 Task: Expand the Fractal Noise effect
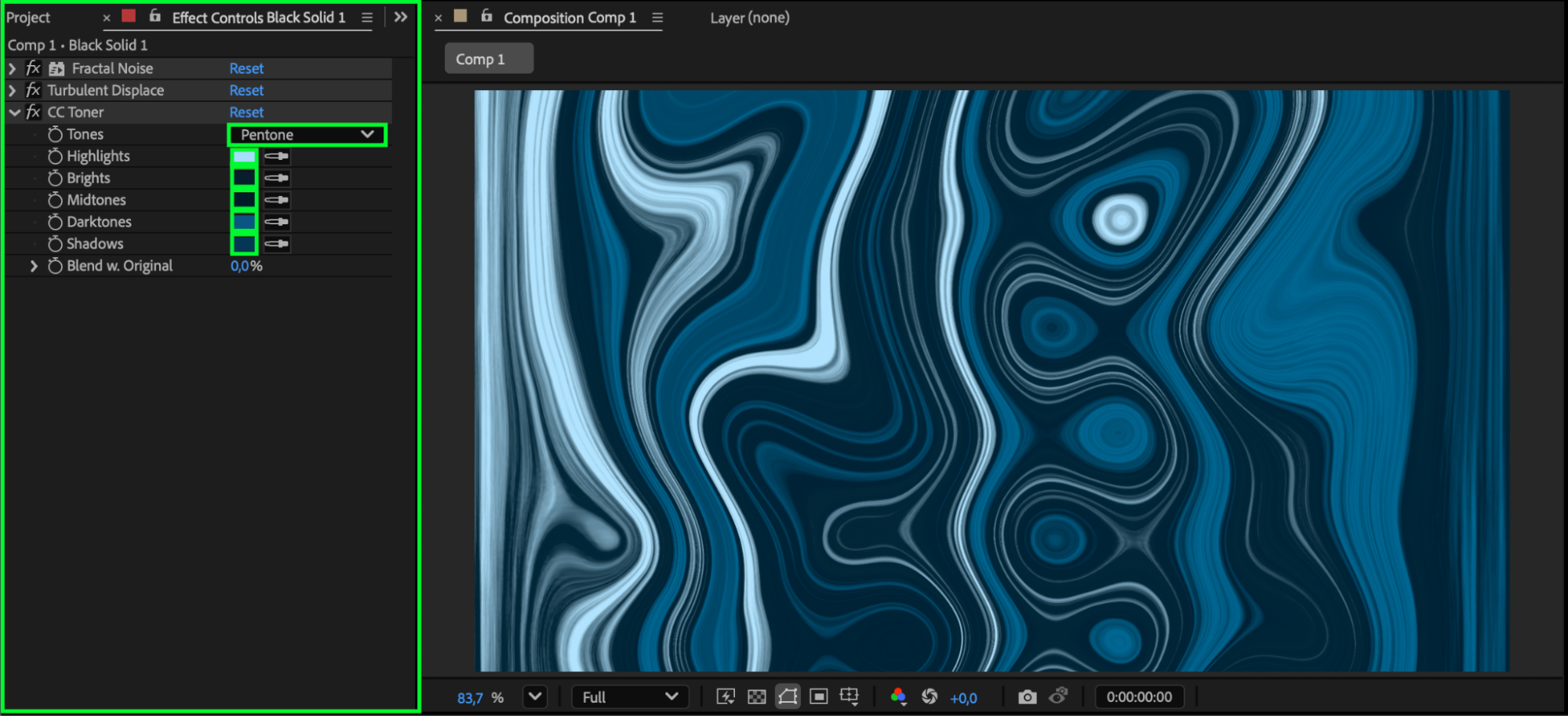pos(13,68)
